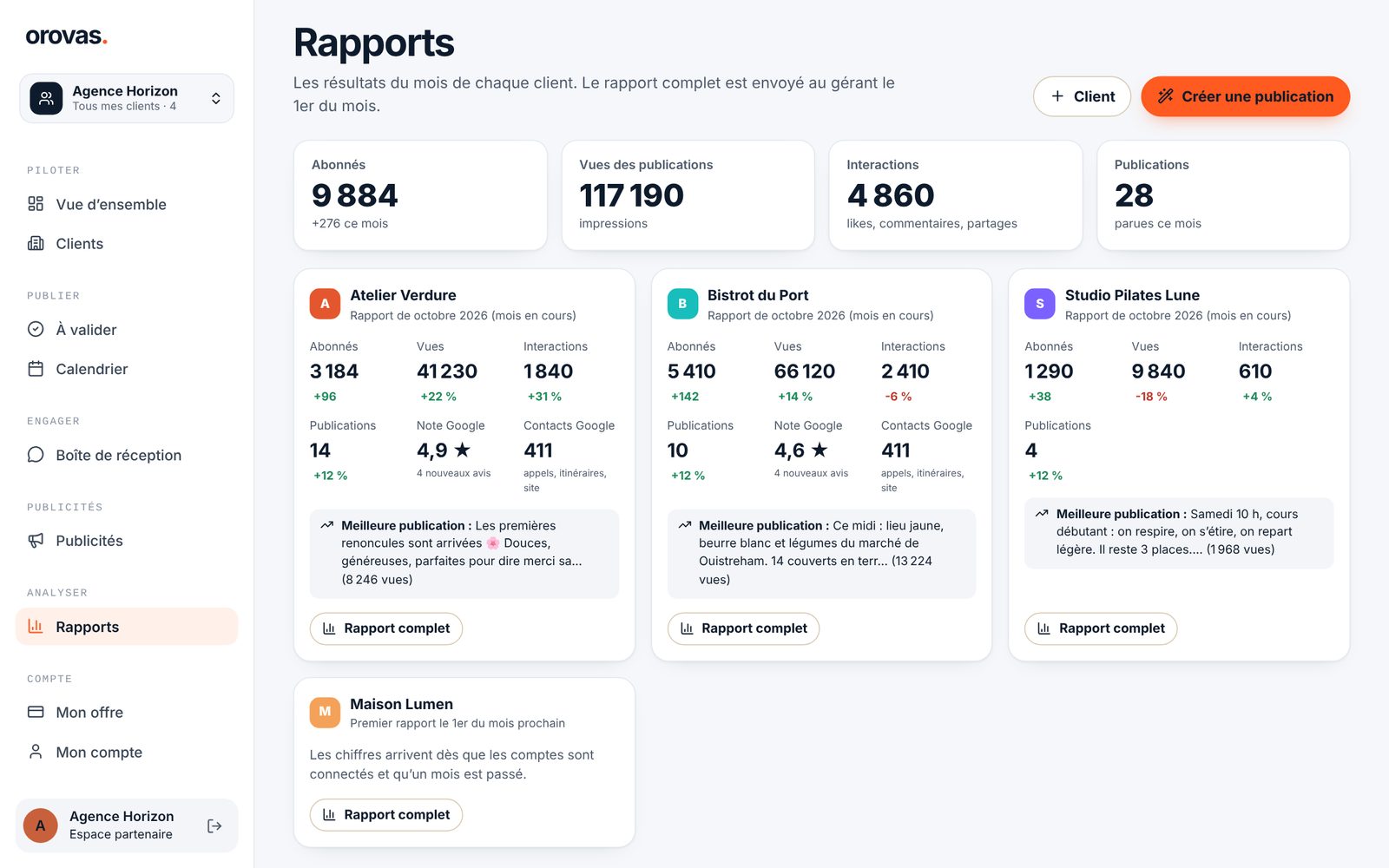Click Atelier Verdure's Meilleure publication box
Screen dimensions: 1389x868
(x=464, y=553)
